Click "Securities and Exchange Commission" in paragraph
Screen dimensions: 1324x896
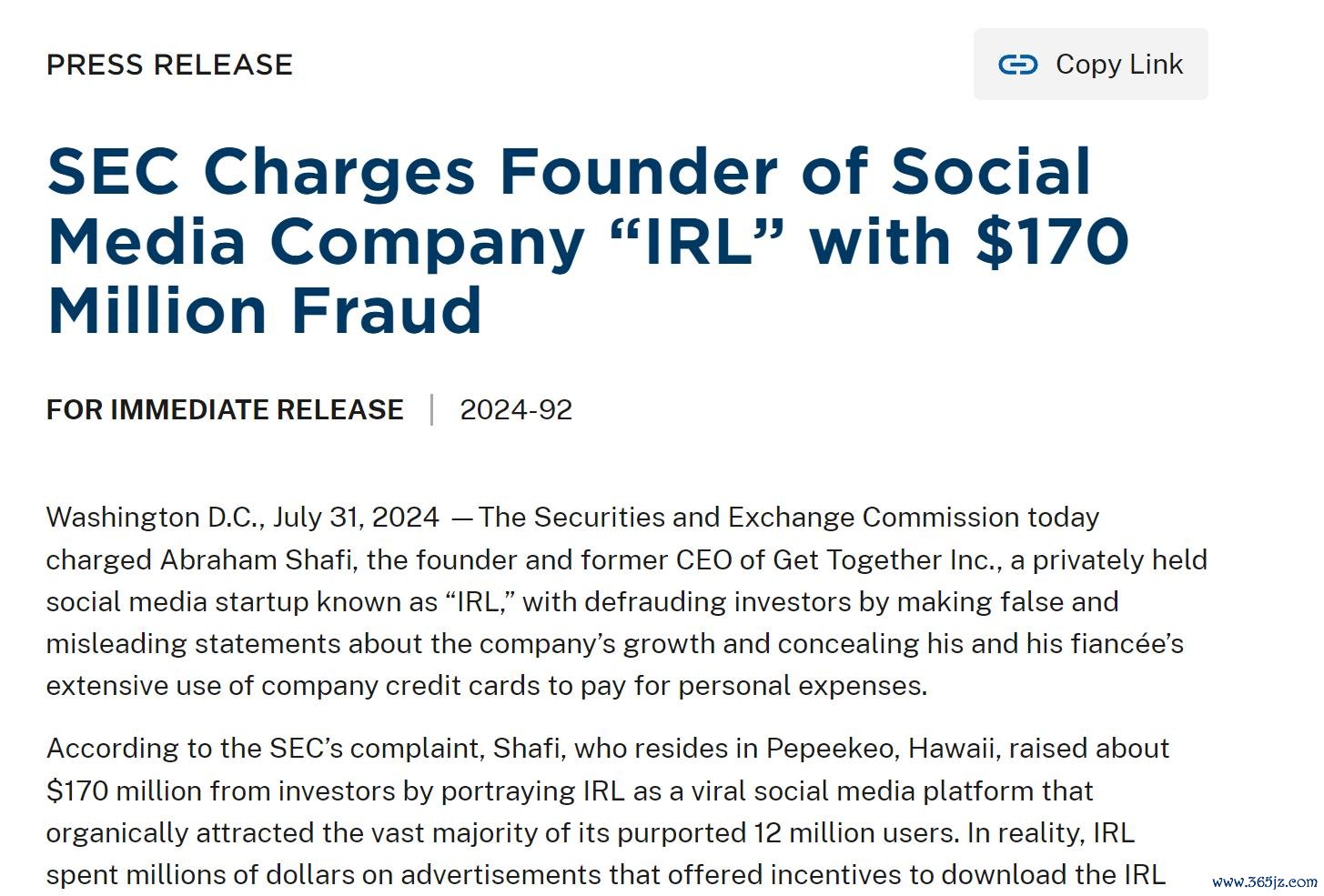pyautogui.click(x=776, y=517)
